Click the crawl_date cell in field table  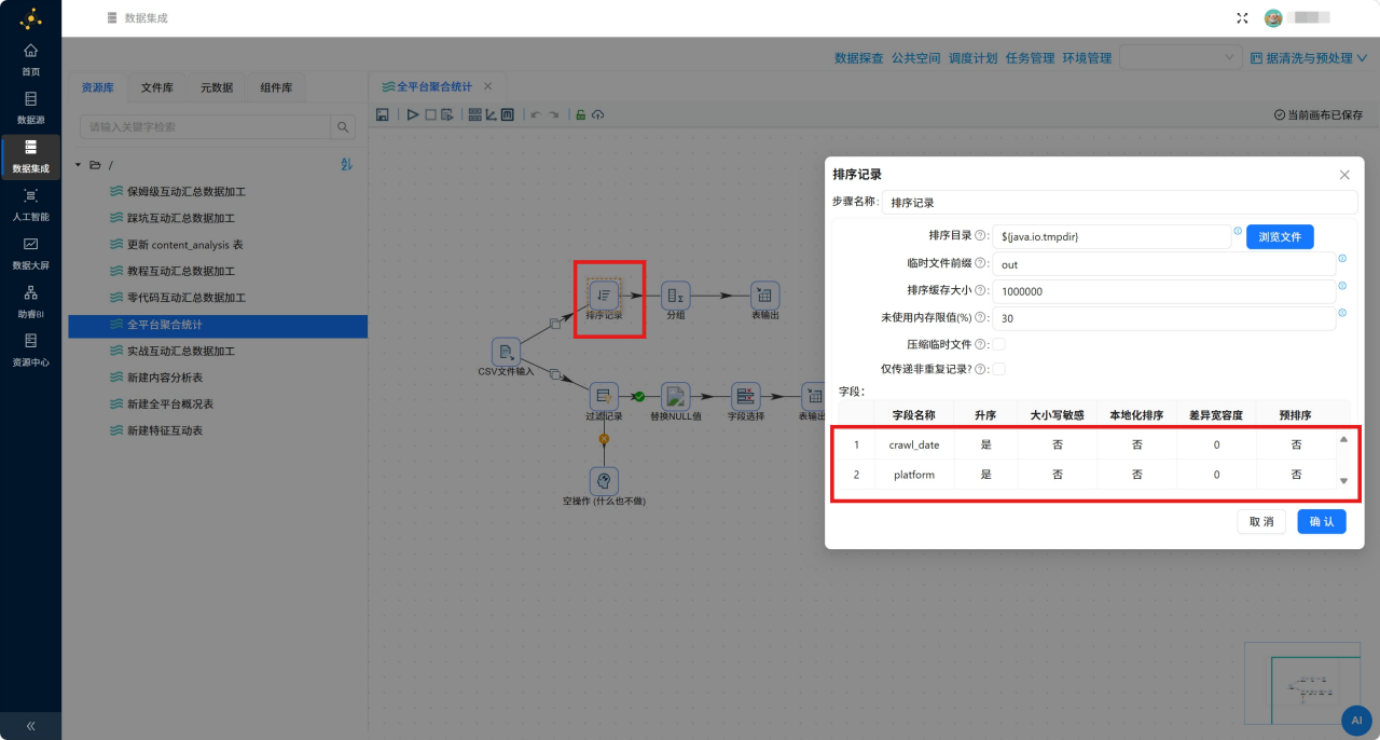[x=914, y=445]
